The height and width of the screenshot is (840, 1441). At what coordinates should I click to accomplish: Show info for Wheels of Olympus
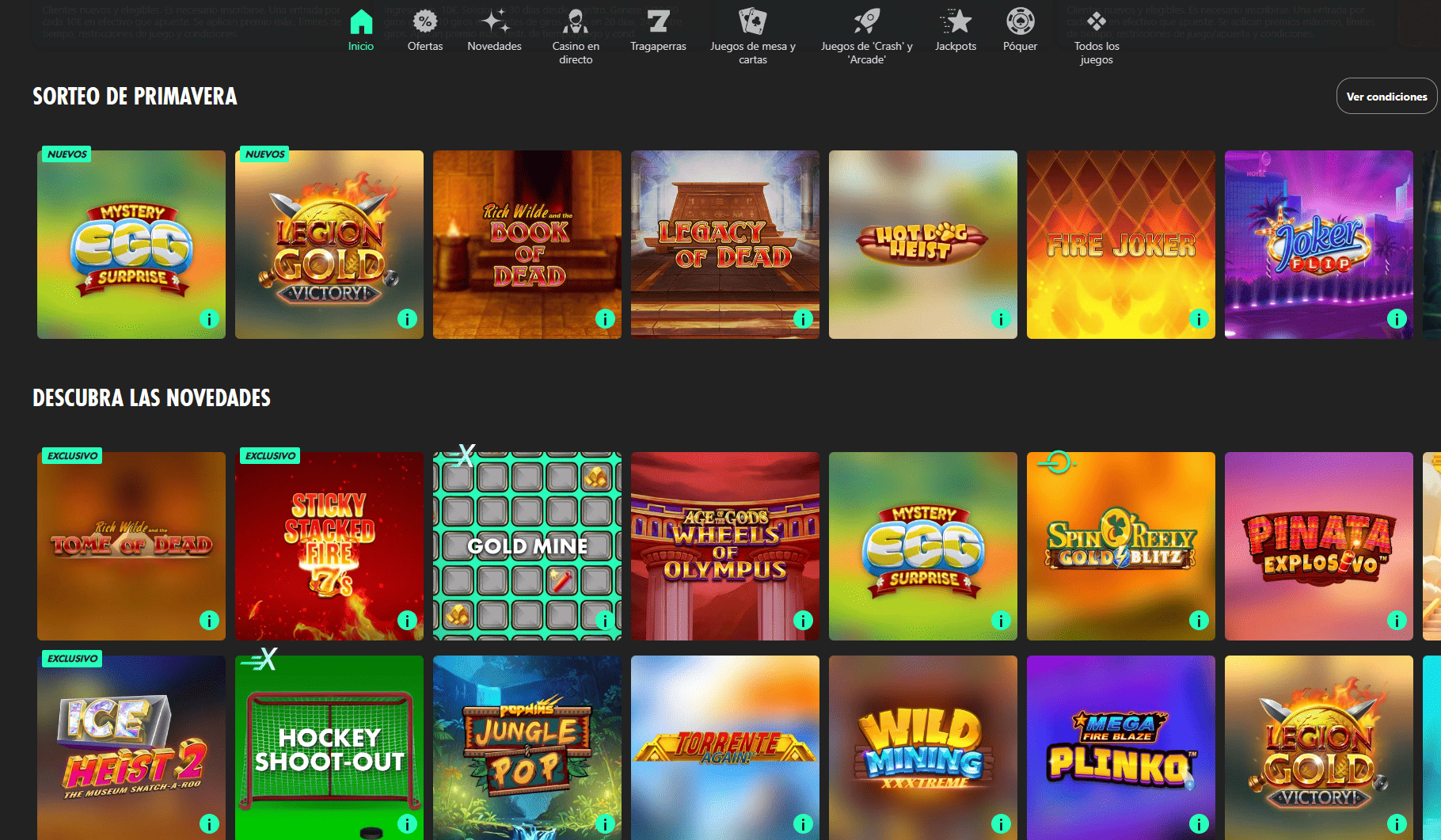(x=803, y=621)
